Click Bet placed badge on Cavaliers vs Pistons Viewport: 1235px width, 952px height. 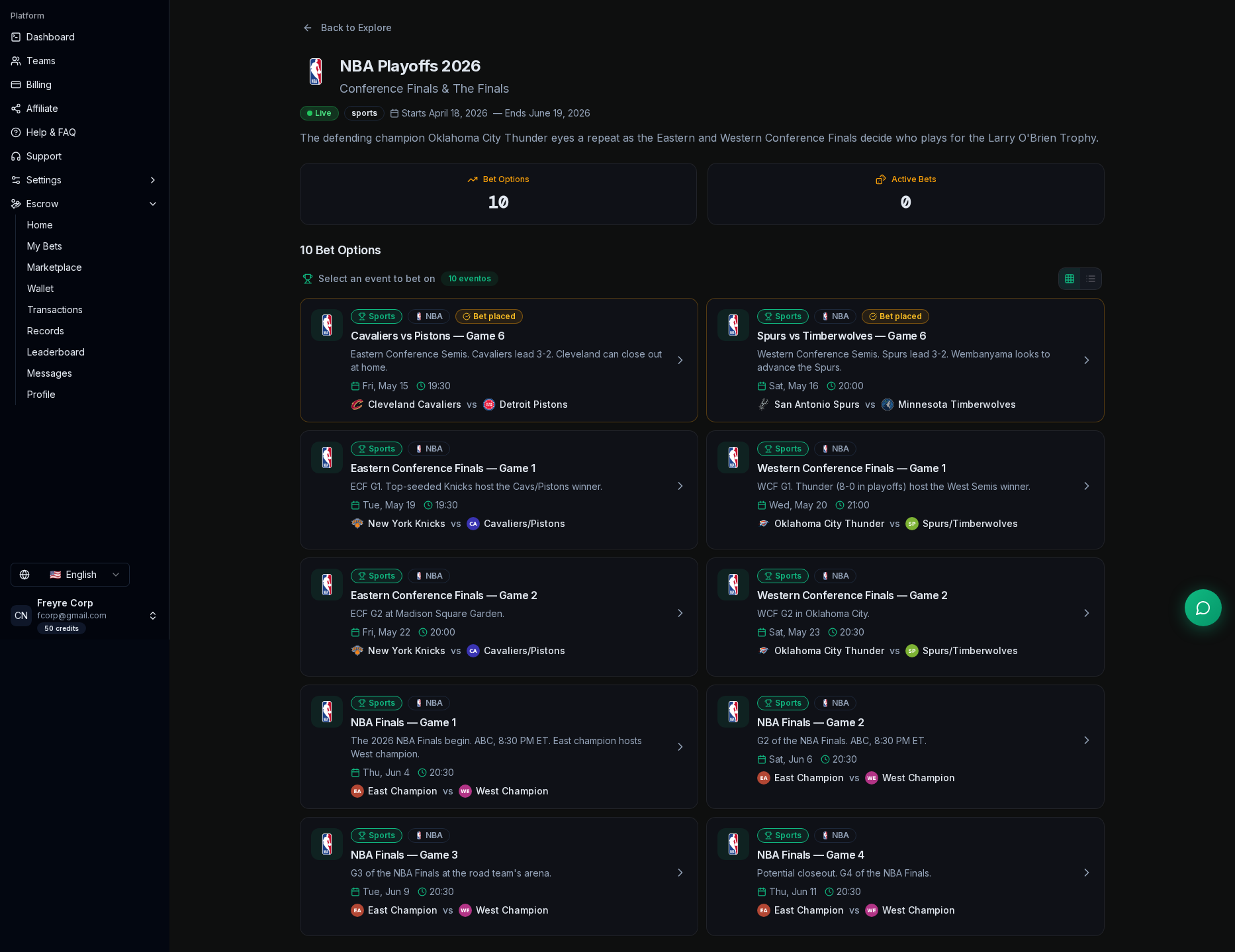click(489, 316)
